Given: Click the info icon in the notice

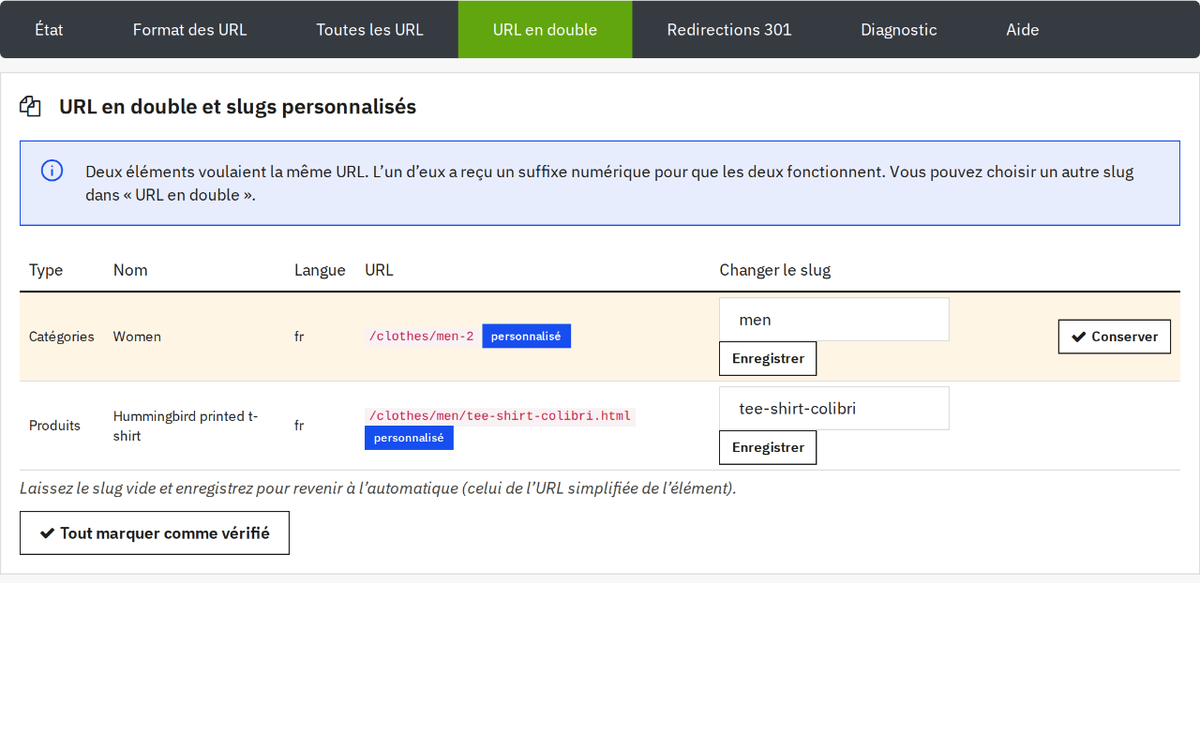Looking at the screenshot, I should pyautogui.click(x=52, y=171).
